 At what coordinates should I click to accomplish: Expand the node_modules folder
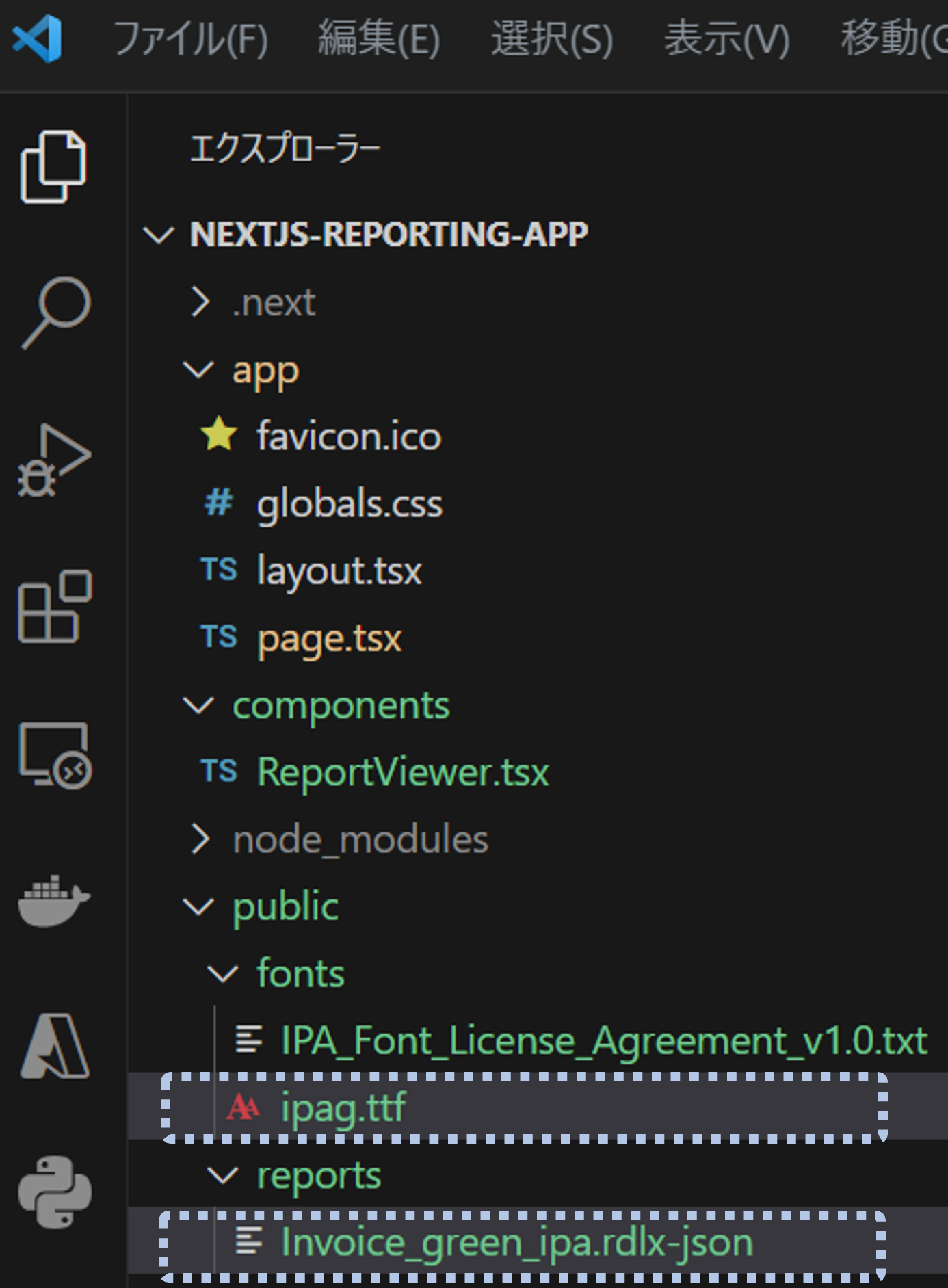coord(200,839)
